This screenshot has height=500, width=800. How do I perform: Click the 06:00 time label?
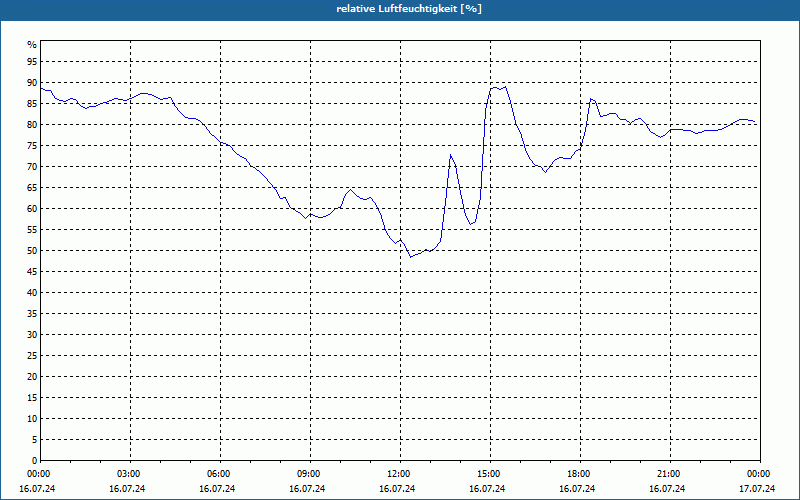(x=218, y=474)
